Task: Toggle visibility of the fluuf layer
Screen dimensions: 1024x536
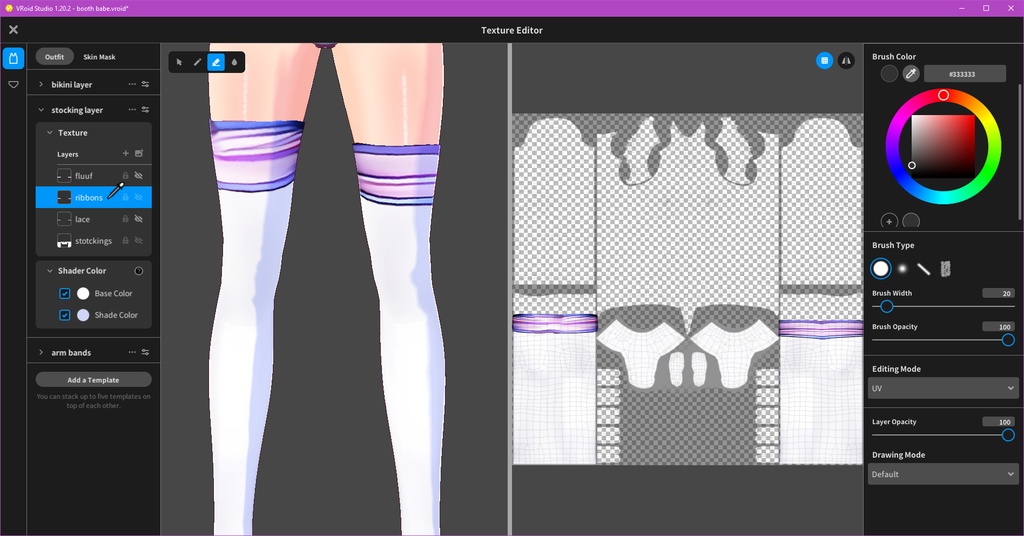Action: (138, 176)
